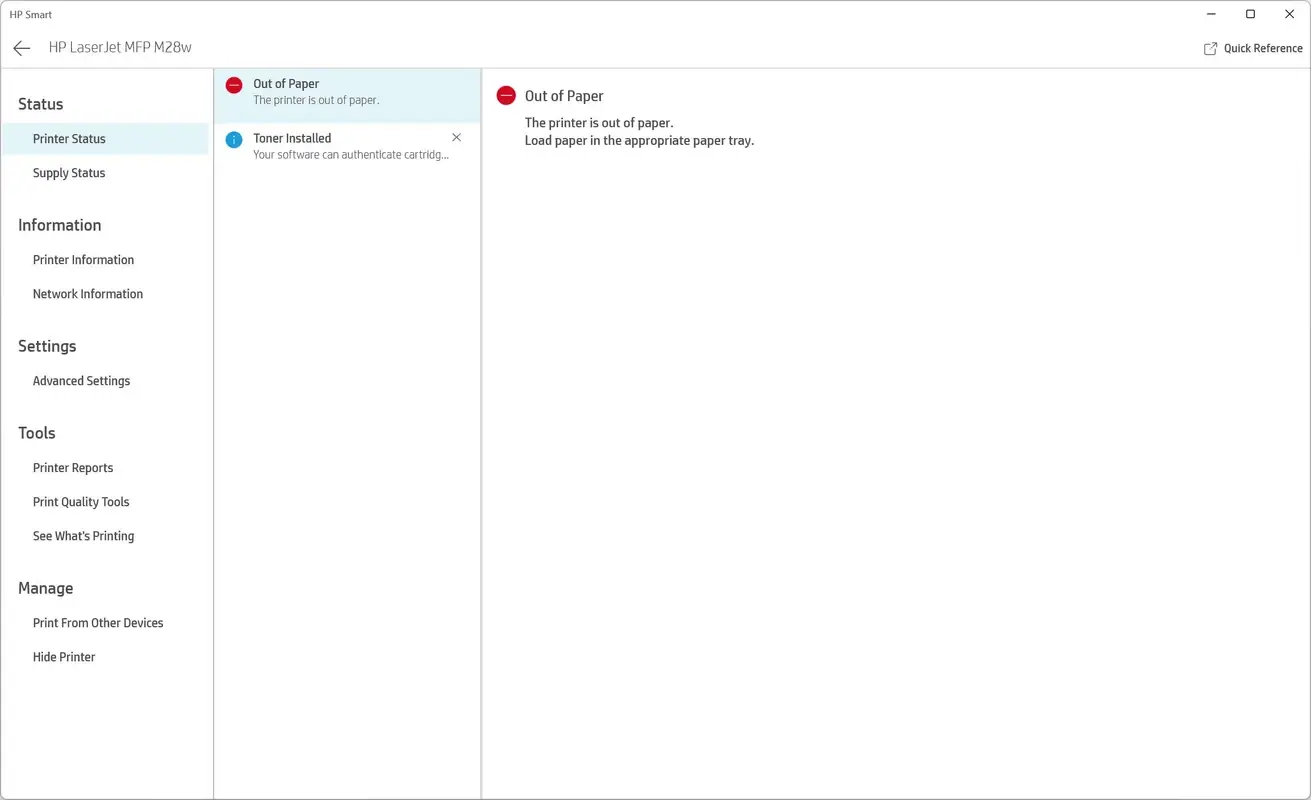Hide the HP LaserJet printer
The height and width of the screenshot is (800, 1311).
point(63,656)
